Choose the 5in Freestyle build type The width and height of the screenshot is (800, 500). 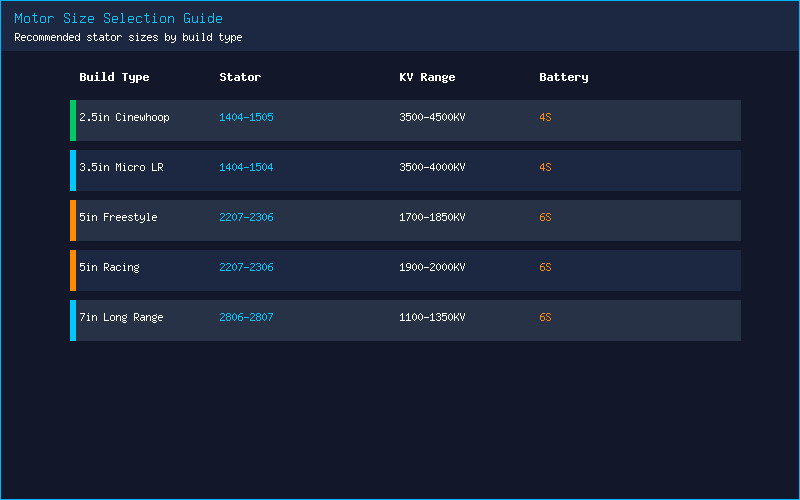point(118,217)
